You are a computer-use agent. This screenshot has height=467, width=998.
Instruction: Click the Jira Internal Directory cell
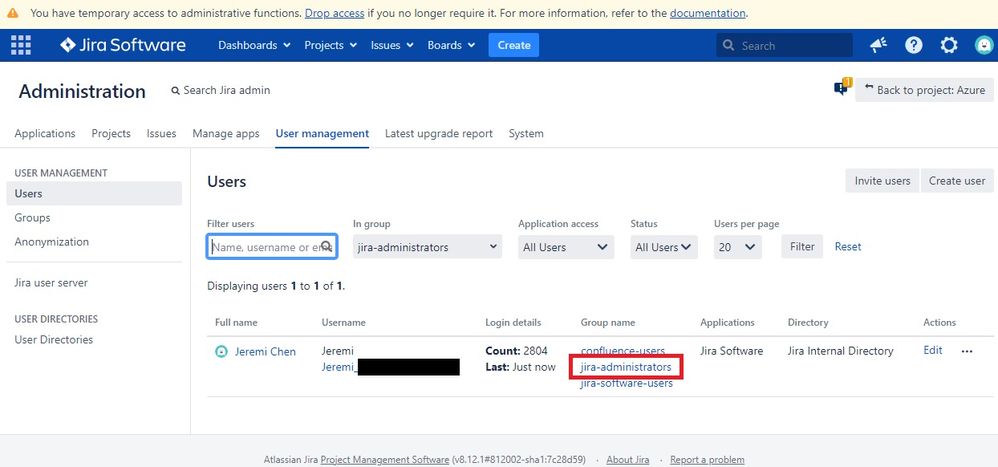click(x=840, y=351)
